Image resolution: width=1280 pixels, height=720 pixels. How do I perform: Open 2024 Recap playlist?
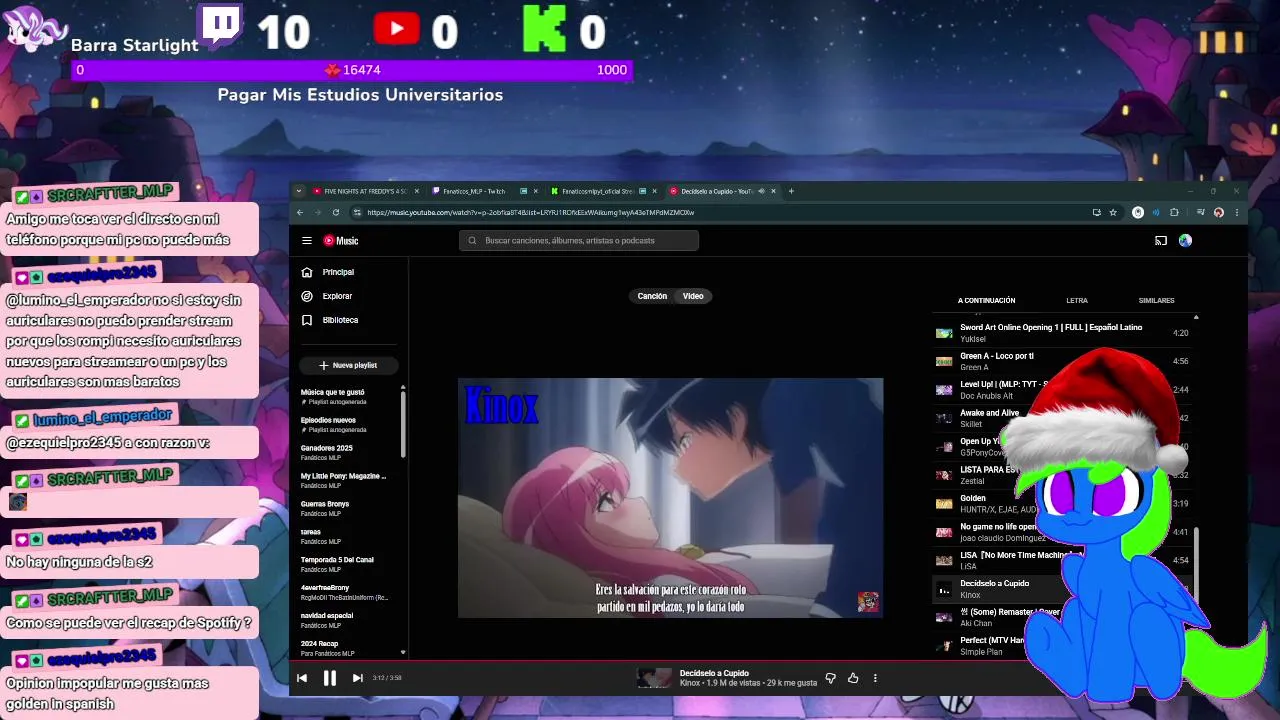346,649
